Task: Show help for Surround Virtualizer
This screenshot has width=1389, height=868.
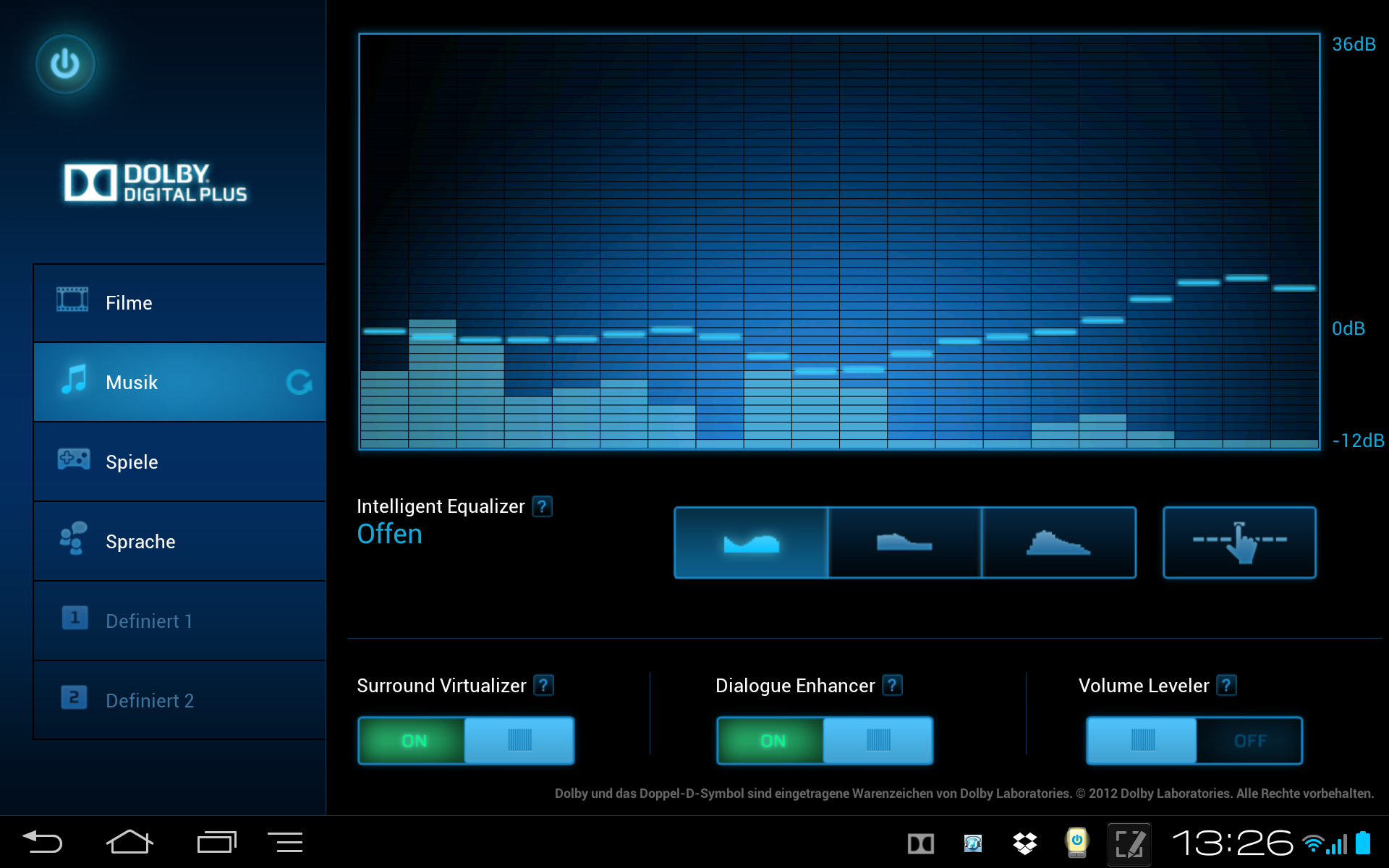Action: point(543,685)
